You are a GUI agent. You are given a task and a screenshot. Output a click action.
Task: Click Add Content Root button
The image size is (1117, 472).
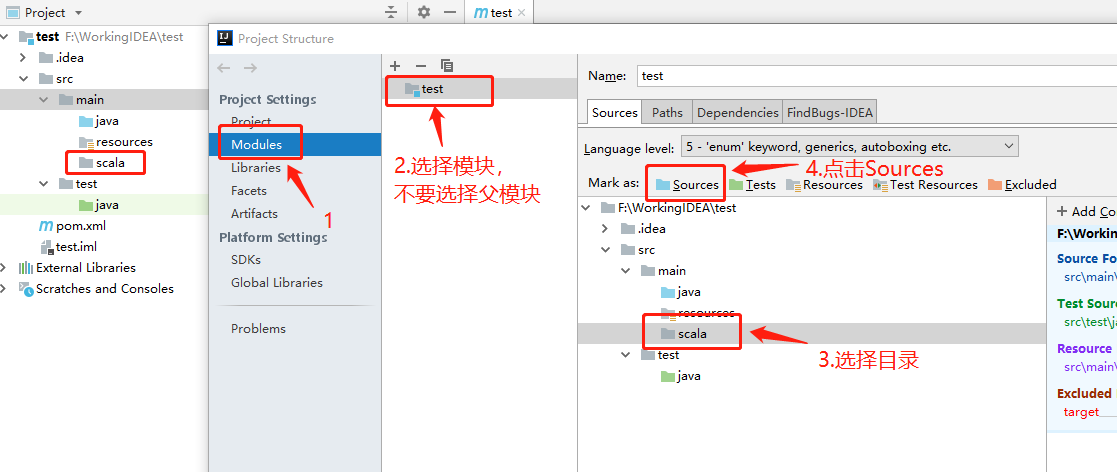[x=1086, y=211]
